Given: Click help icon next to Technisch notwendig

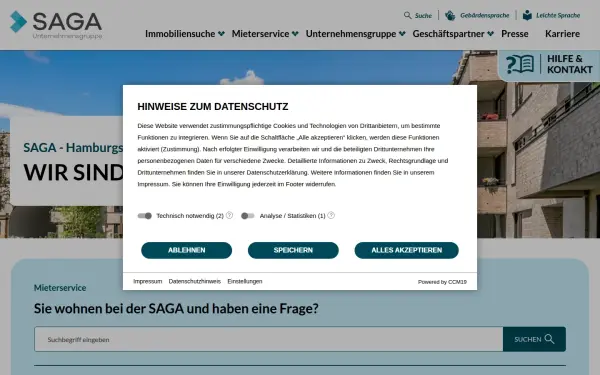Looking at the screenshot, I should tap(229, 215).
